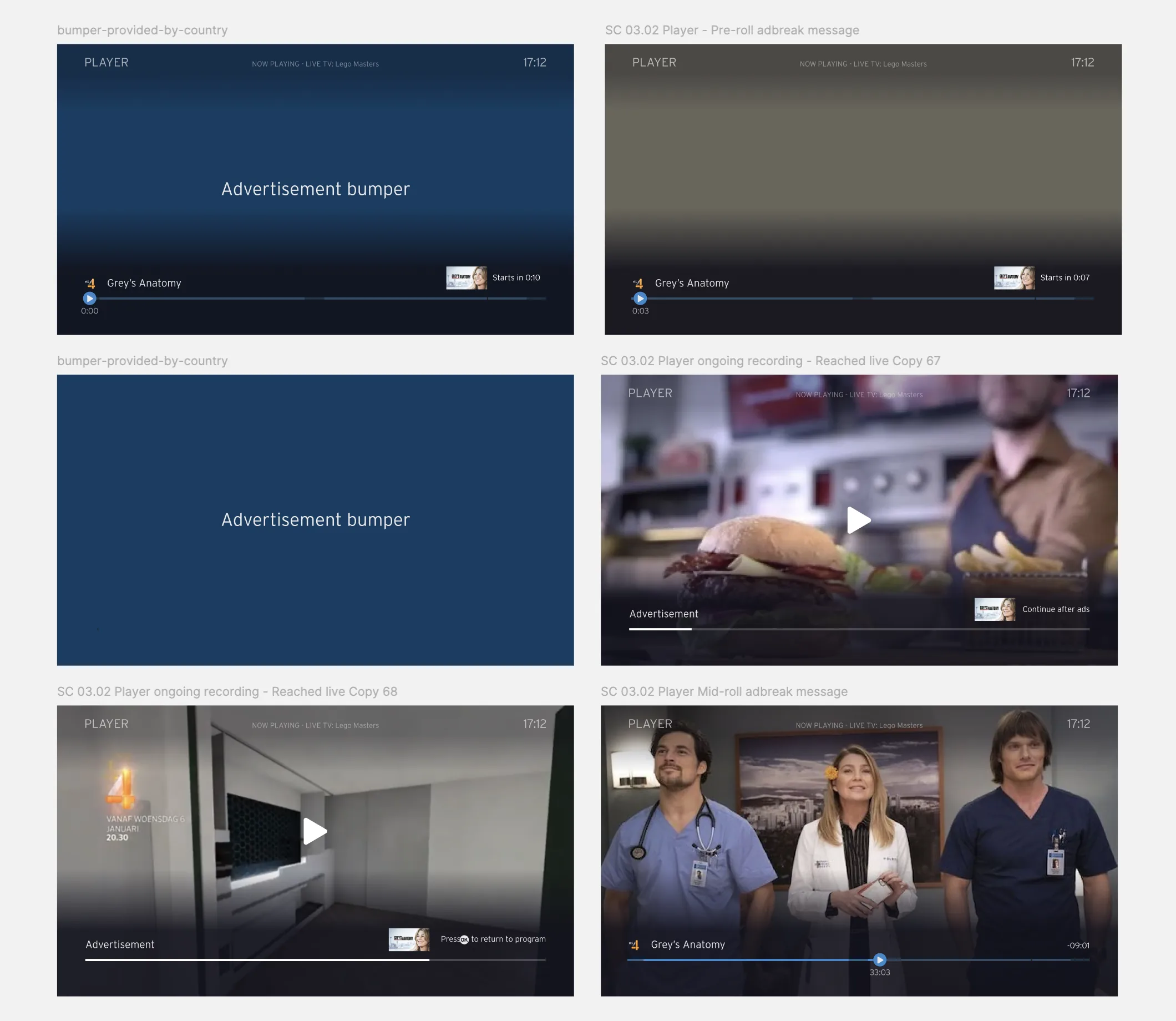The width and height of the screenshot is (1176, 1021).
Task: Select the second 'bumper-provided-by-country' frame title
Action: click(143, 361)
